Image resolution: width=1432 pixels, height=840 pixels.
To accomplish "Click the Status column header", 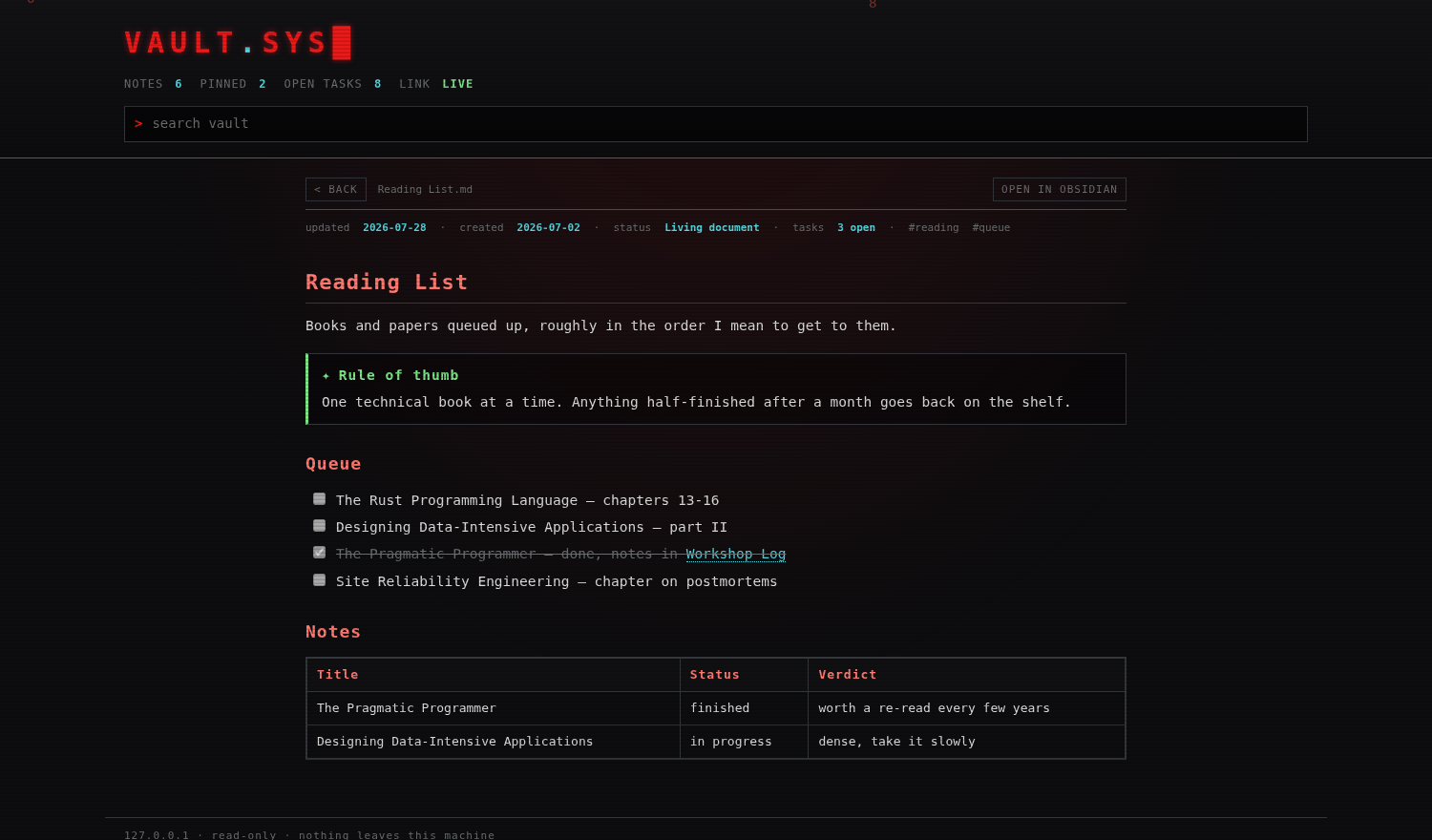I will point(744,675).
